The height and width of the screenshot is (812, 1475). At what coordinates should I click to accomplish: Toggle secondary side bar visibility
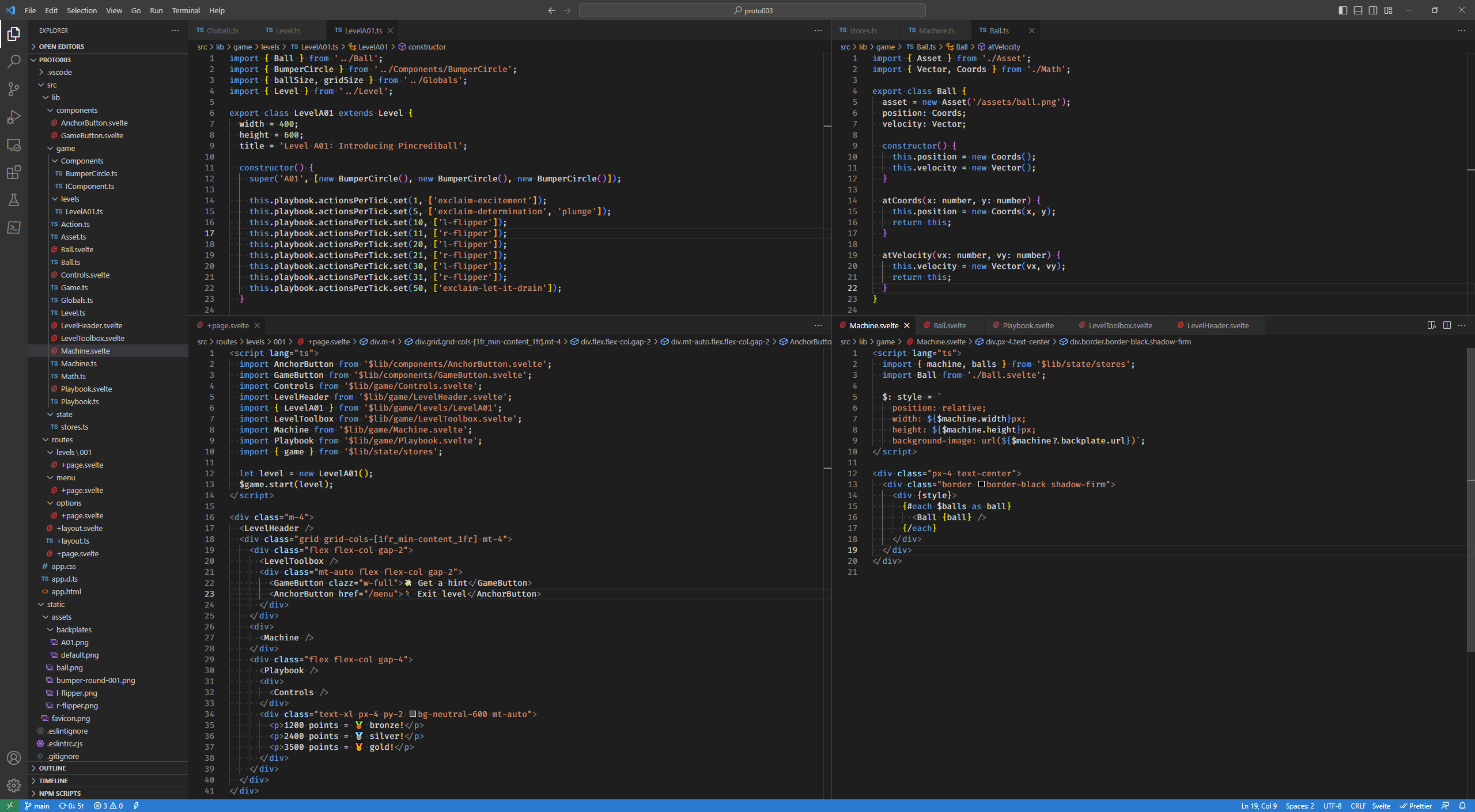[x=1373, y=10]
